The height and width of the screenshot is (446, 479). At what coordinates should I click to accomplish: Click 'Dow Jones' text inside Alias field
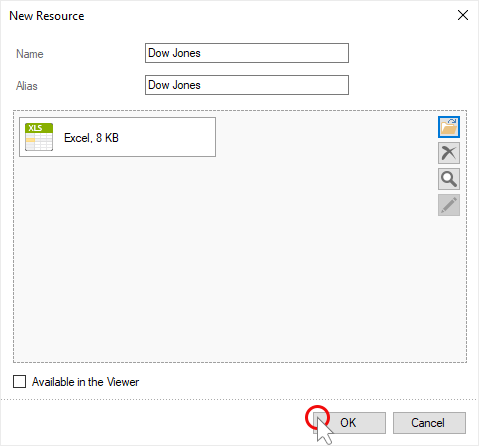click(174, 85)
